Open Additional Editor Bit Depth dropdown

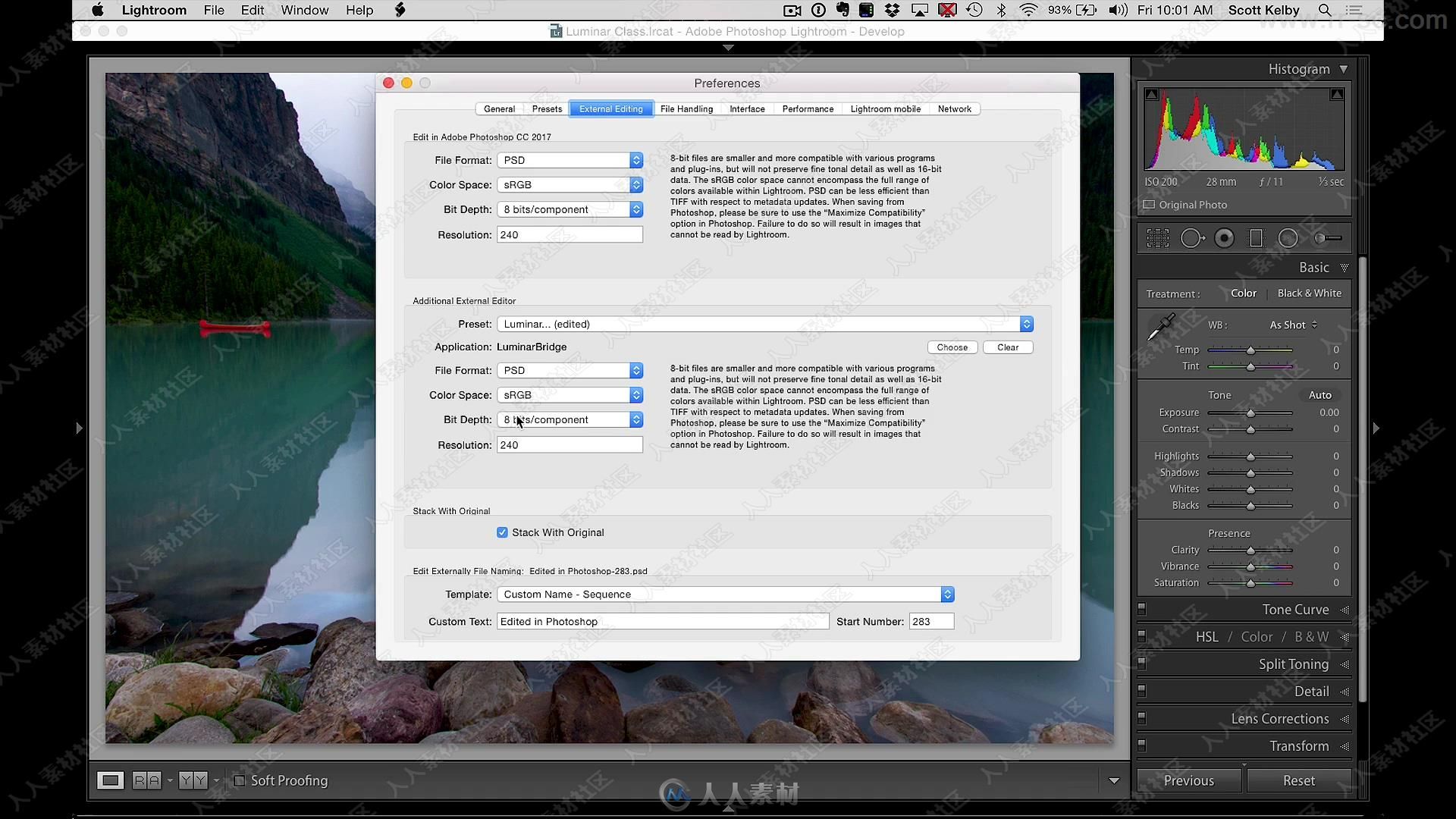(x=570, y=419)
